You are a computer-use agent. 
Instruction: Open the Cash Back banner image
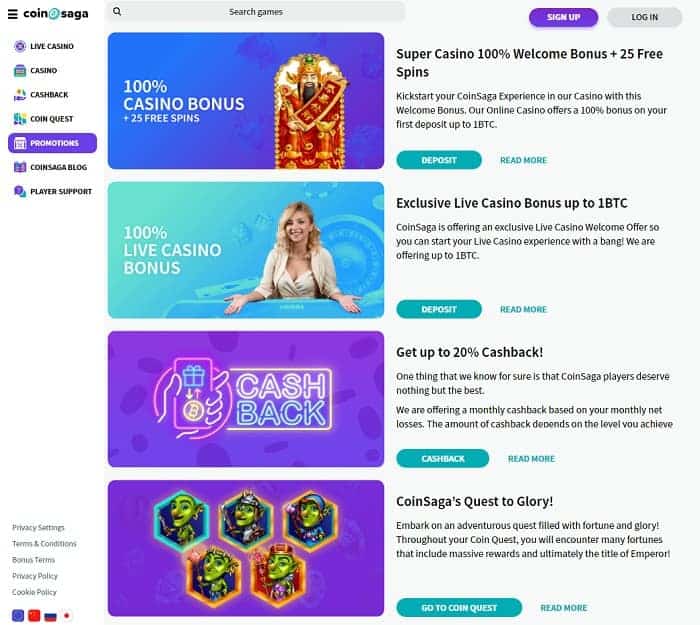tap(246, 399)
